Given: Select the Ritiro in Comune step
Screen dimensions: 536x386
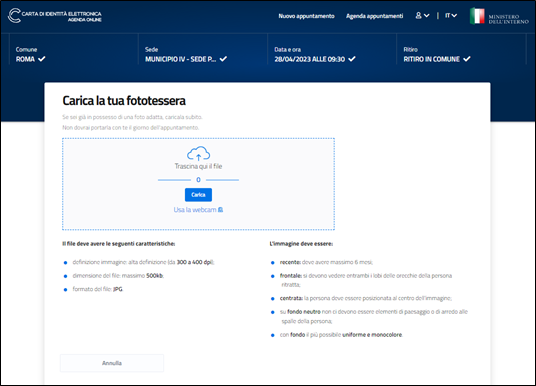Looking at the screenshot, I should click(437, 55).
